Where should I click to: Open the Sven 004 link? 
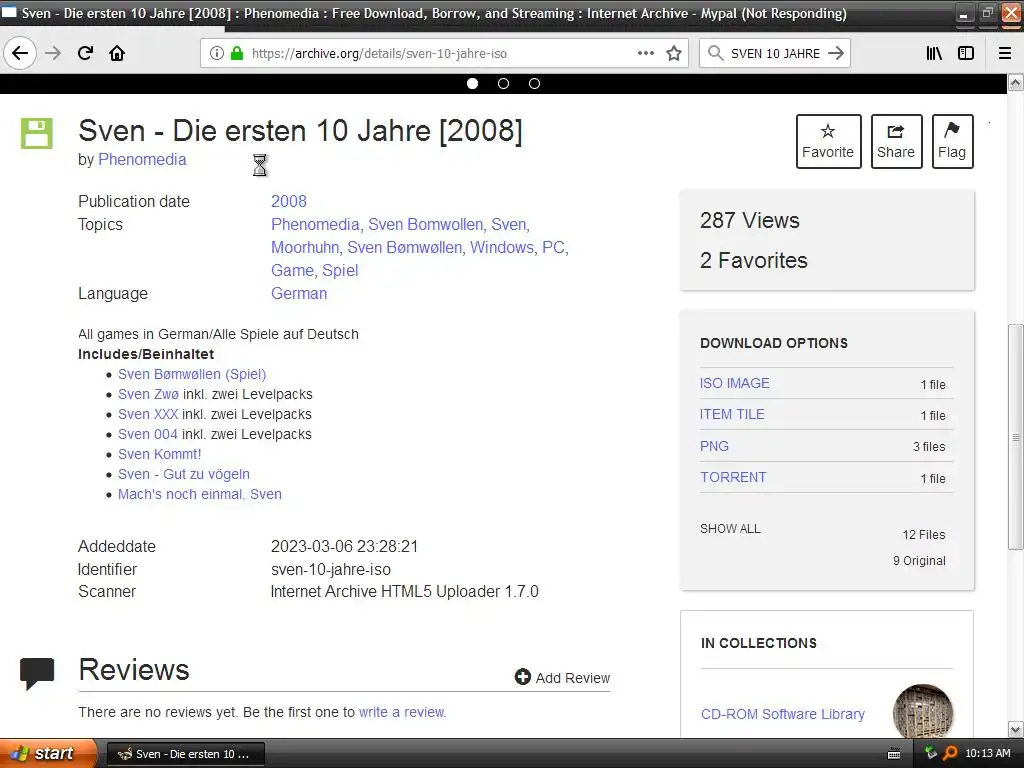point(148,434)
